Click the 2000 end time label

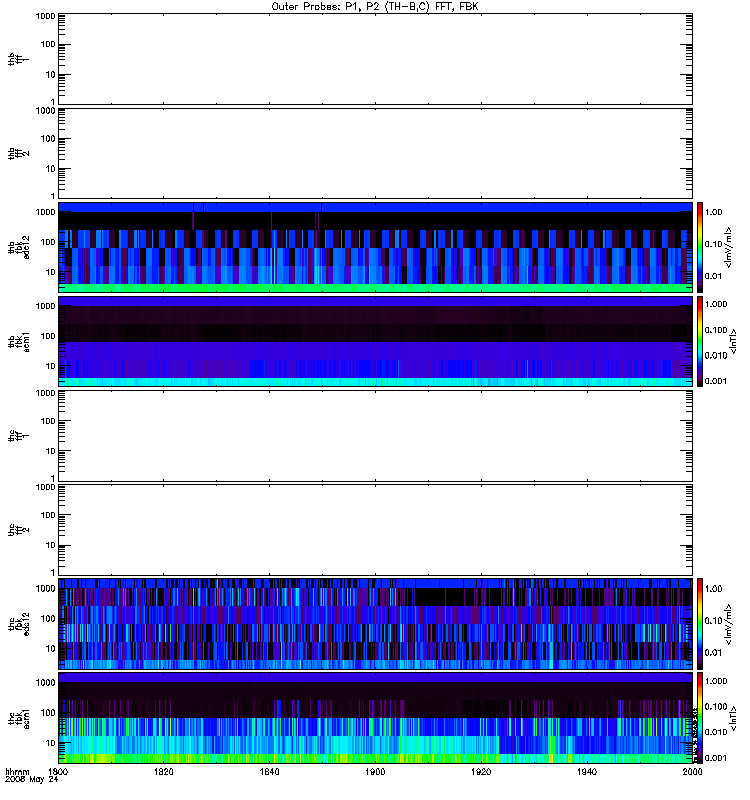point(692,772)
